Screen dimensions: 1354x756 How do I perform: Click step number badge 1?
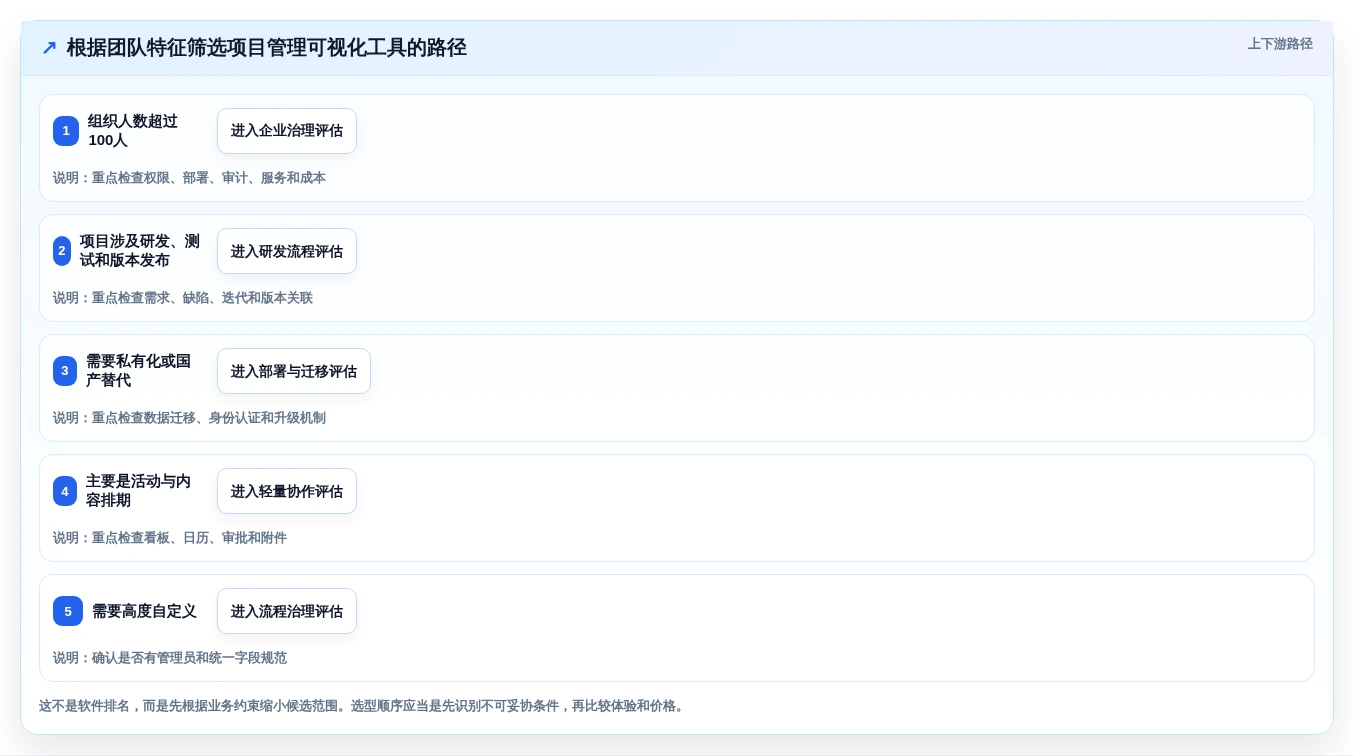point(66,131)
